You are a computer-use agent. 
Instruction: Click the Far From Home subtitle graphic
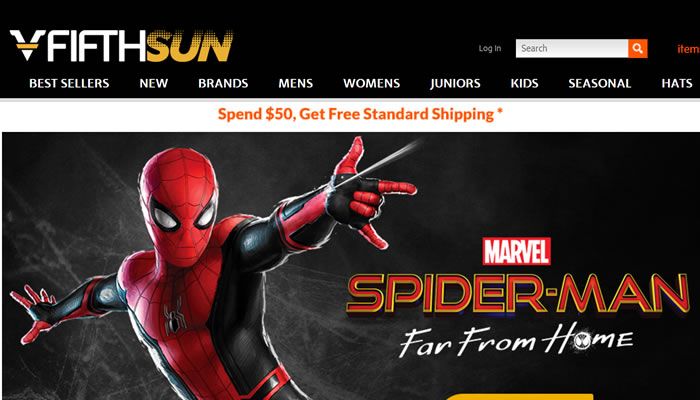[x=516, y=339]
